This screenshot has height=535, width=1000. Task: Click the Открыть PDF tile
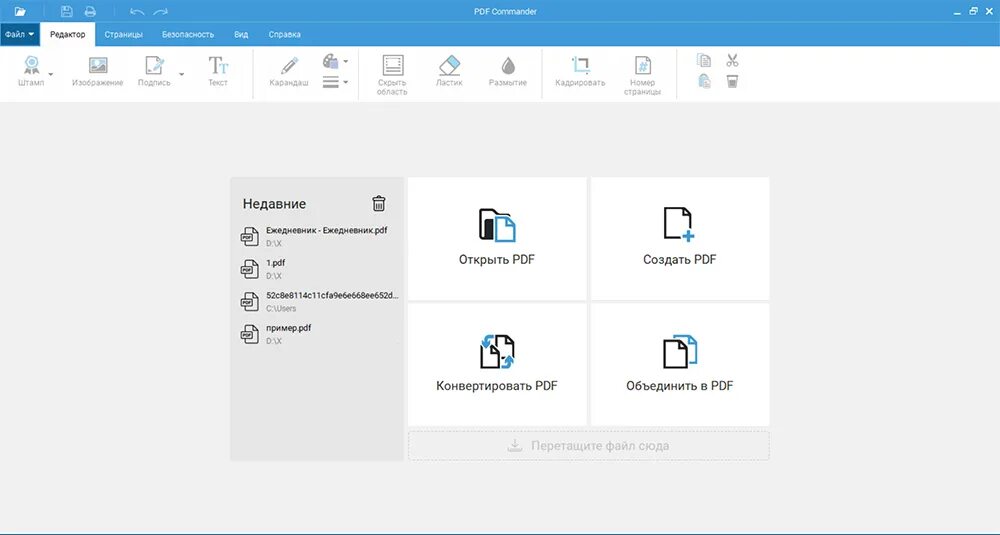coord(497,238)
